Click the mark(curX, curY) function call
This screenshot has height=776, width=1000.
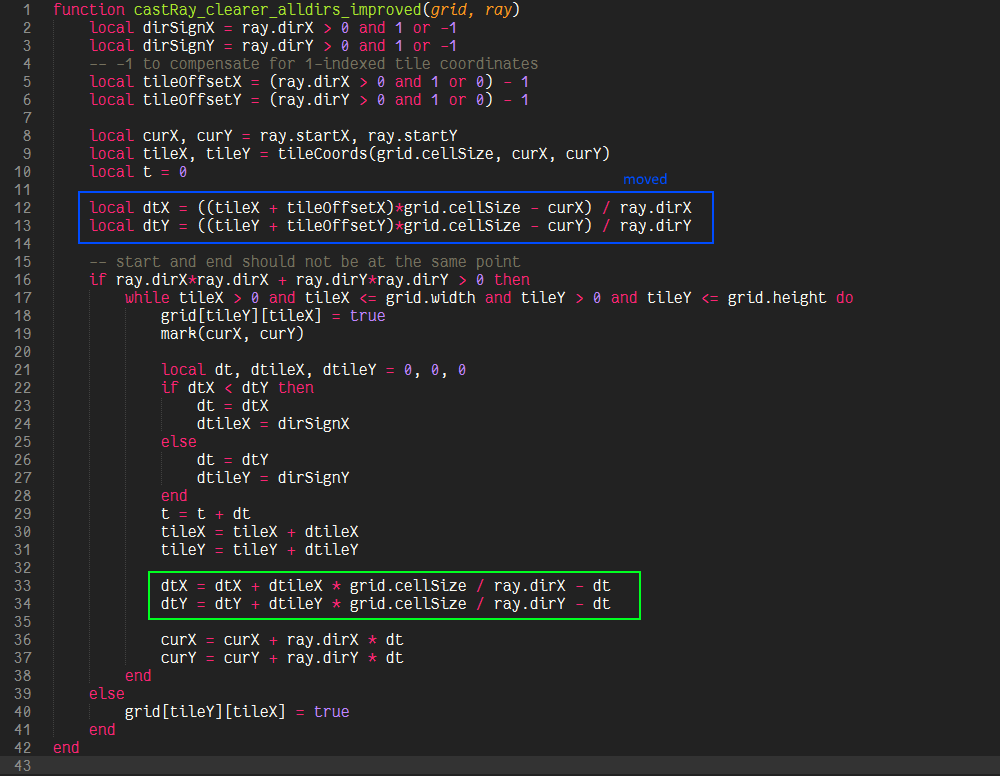pyautogui.click(x=232, y=334)
